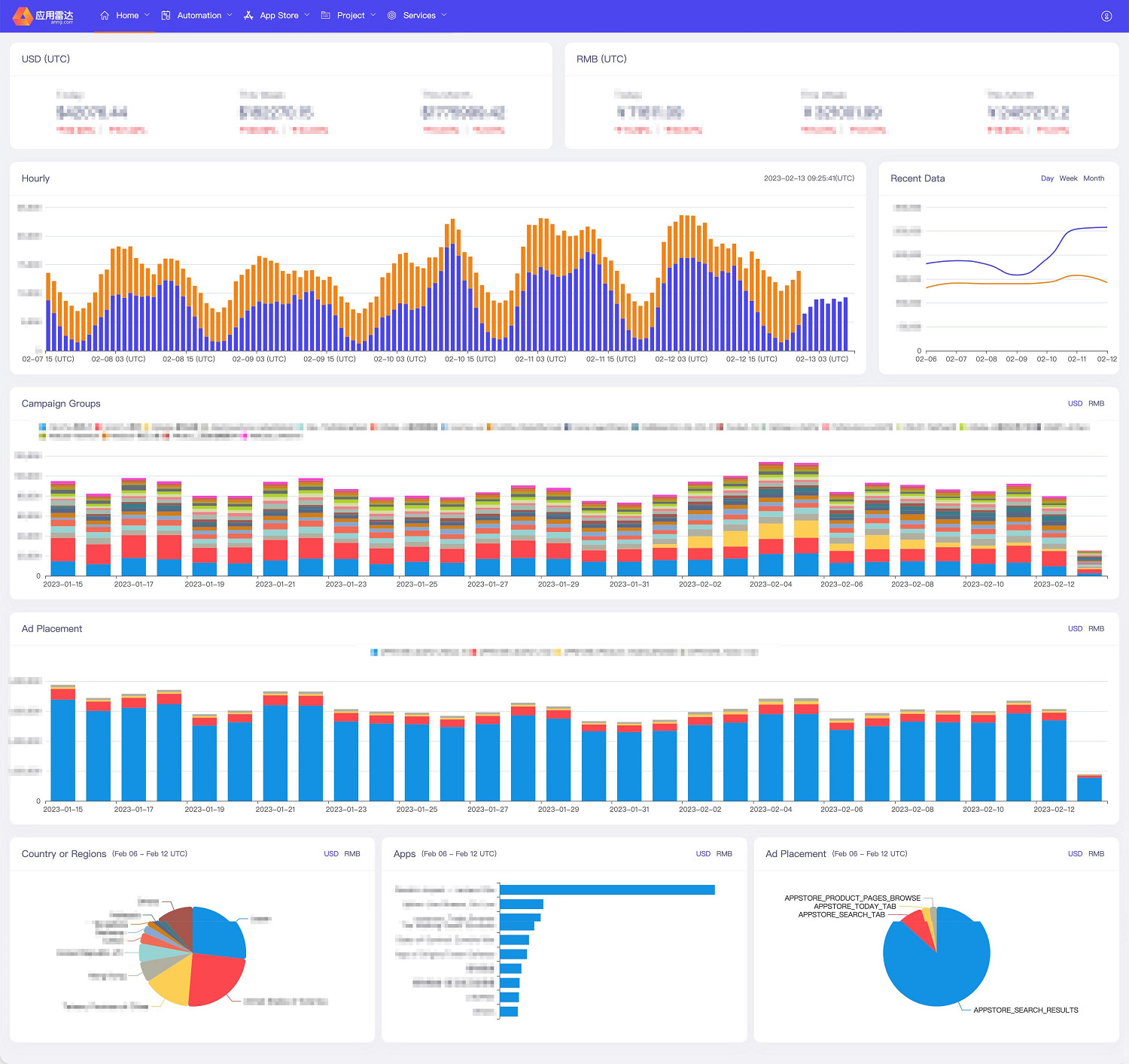Select the Week tab in Recent Data
Screen dimensions: 1129x1064
pos(1068,178)
